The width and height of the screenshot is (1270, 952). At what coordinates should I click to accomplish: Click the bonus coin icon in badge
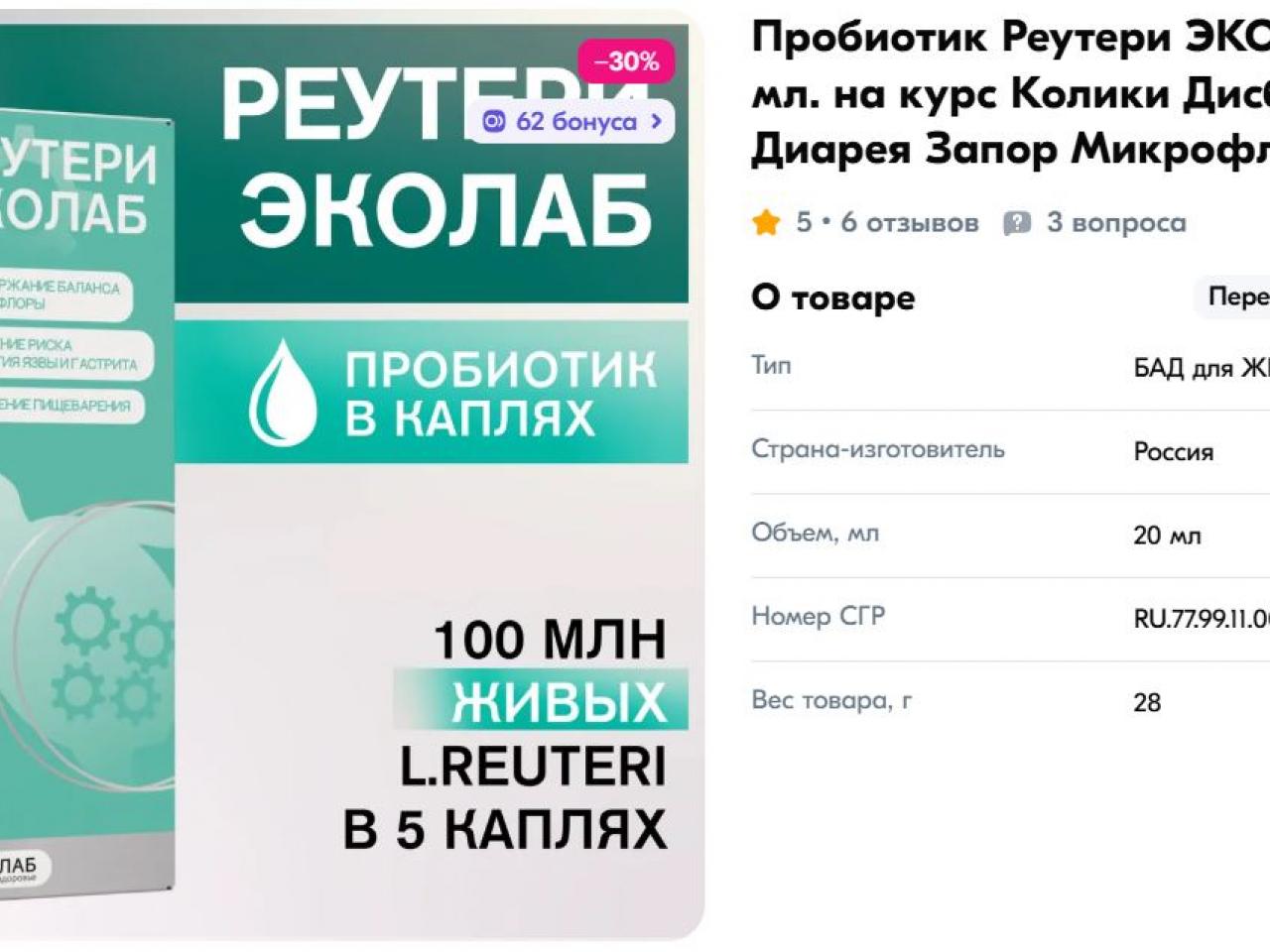(493, 121)
